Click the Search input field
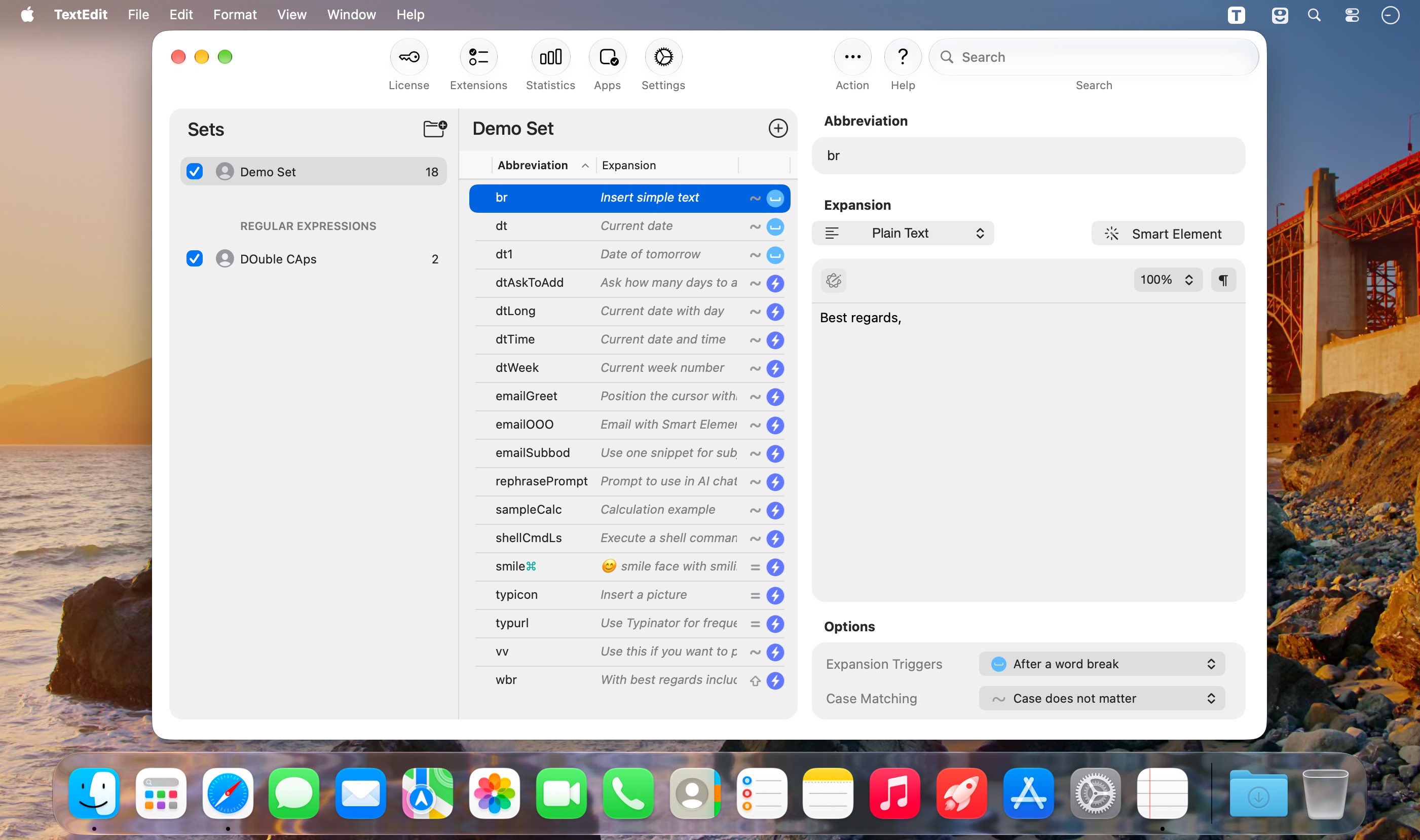 (x=1093, y=57)
